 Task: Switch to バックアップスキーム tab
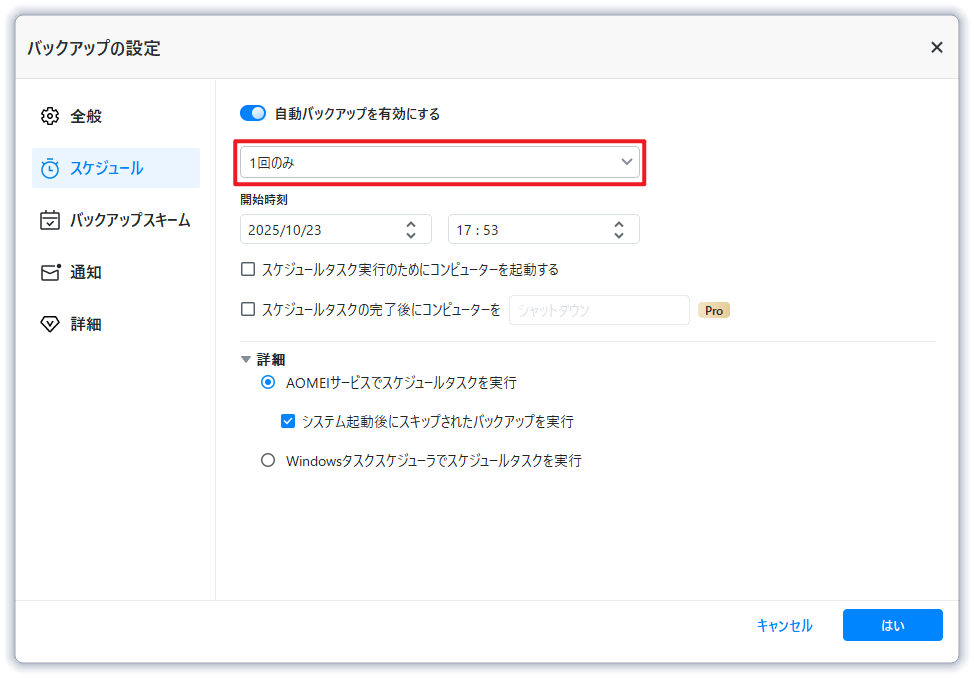(x=116, y=220)
